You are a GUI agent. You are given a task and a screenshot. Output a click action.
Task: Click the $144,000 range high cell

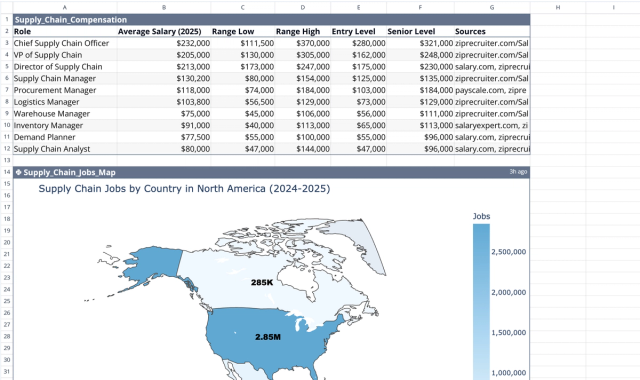302,149
